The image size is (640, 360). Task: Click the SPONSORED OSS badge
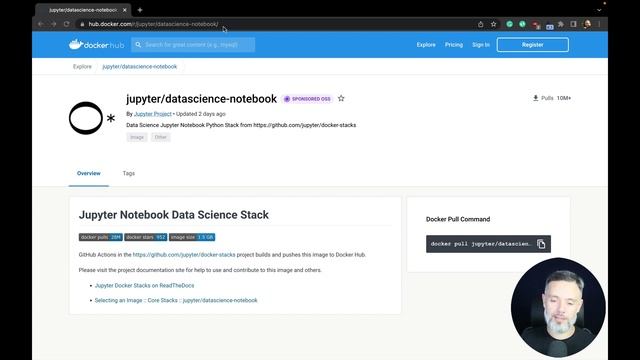coord(307,99)
